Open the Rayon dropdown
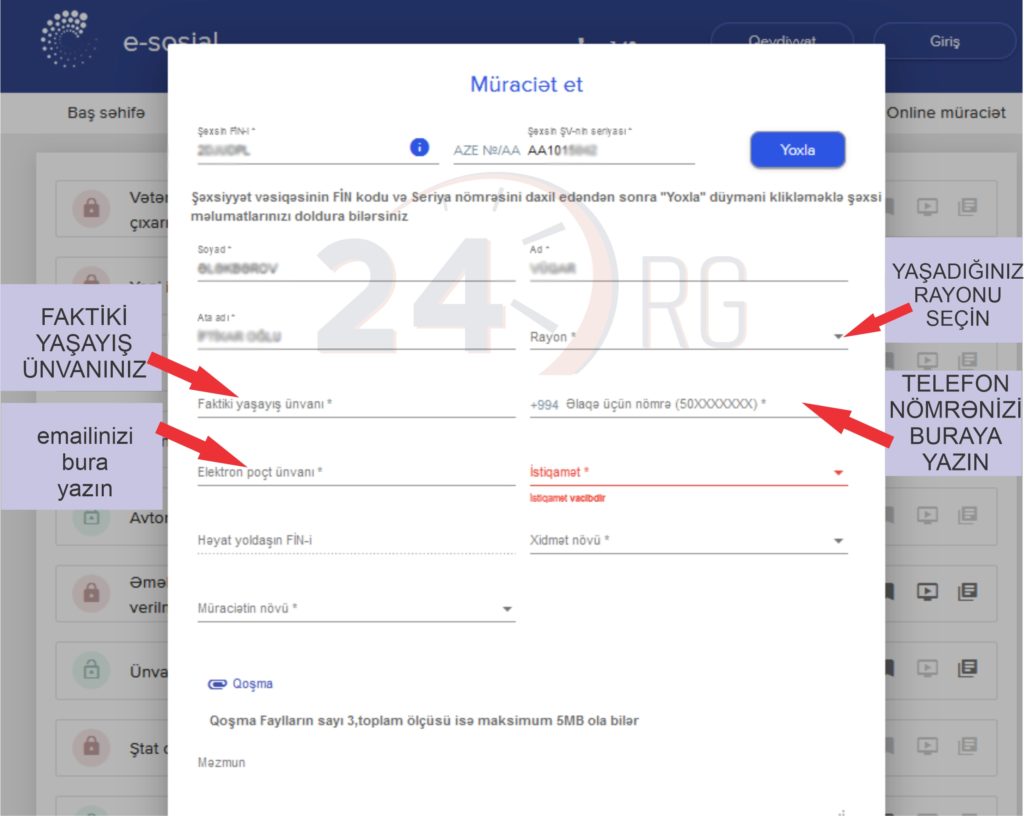The height and width of the screenshot is (816, 1024). point(688,338)
